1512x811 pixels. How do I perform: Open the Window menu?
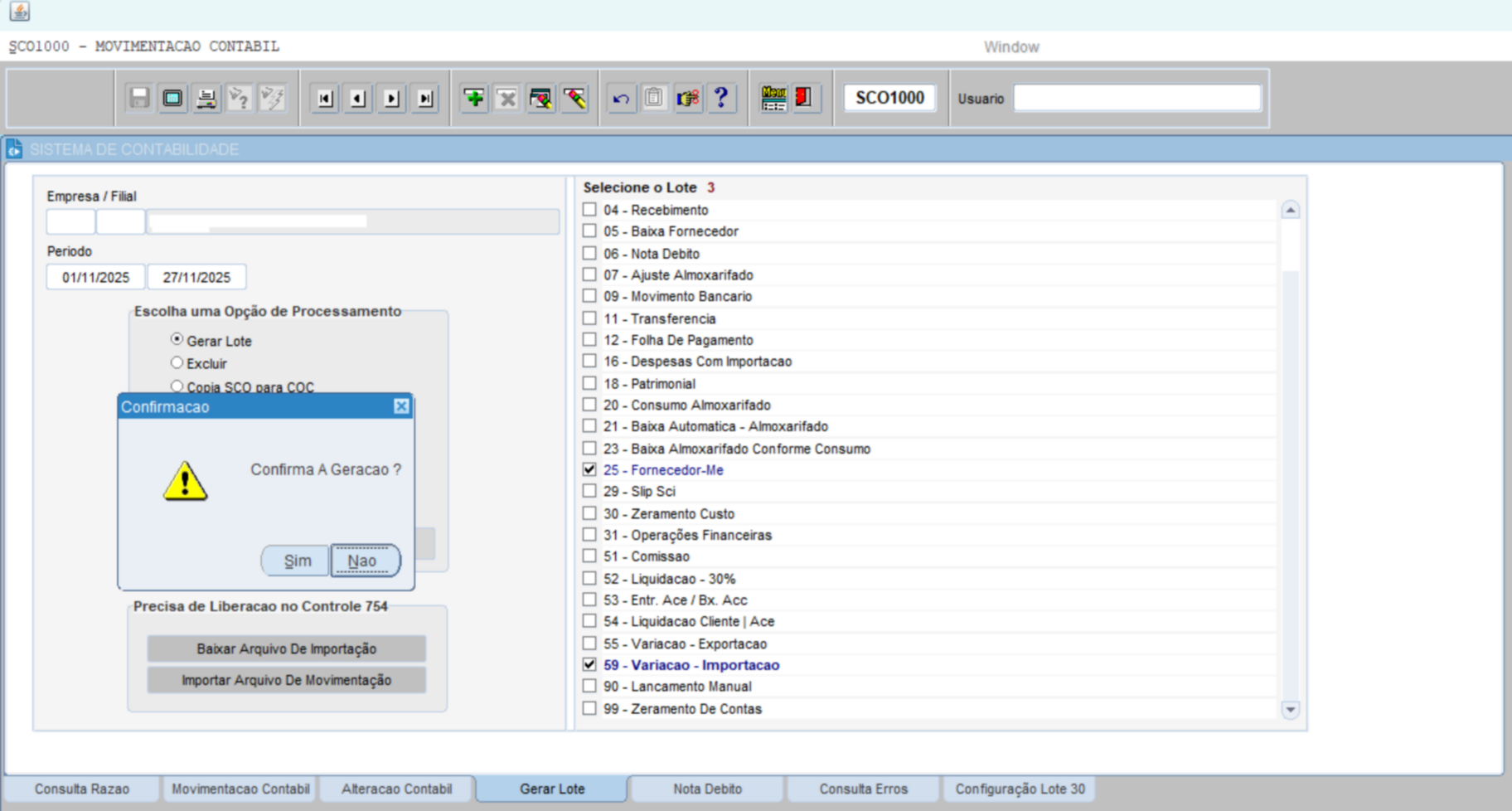(x=1011, y=47)
